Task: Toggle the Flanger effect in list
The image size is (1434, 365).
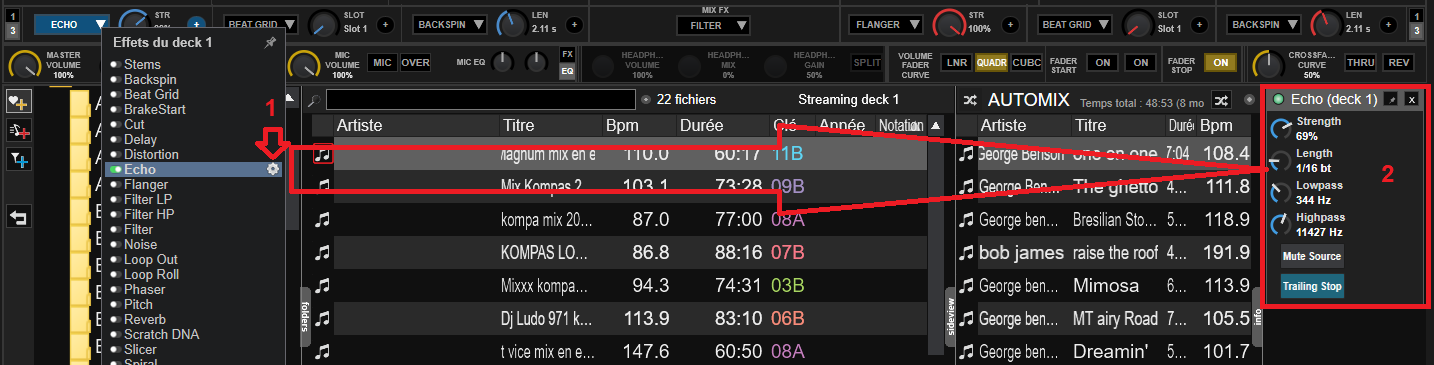Action: point(116,185)
